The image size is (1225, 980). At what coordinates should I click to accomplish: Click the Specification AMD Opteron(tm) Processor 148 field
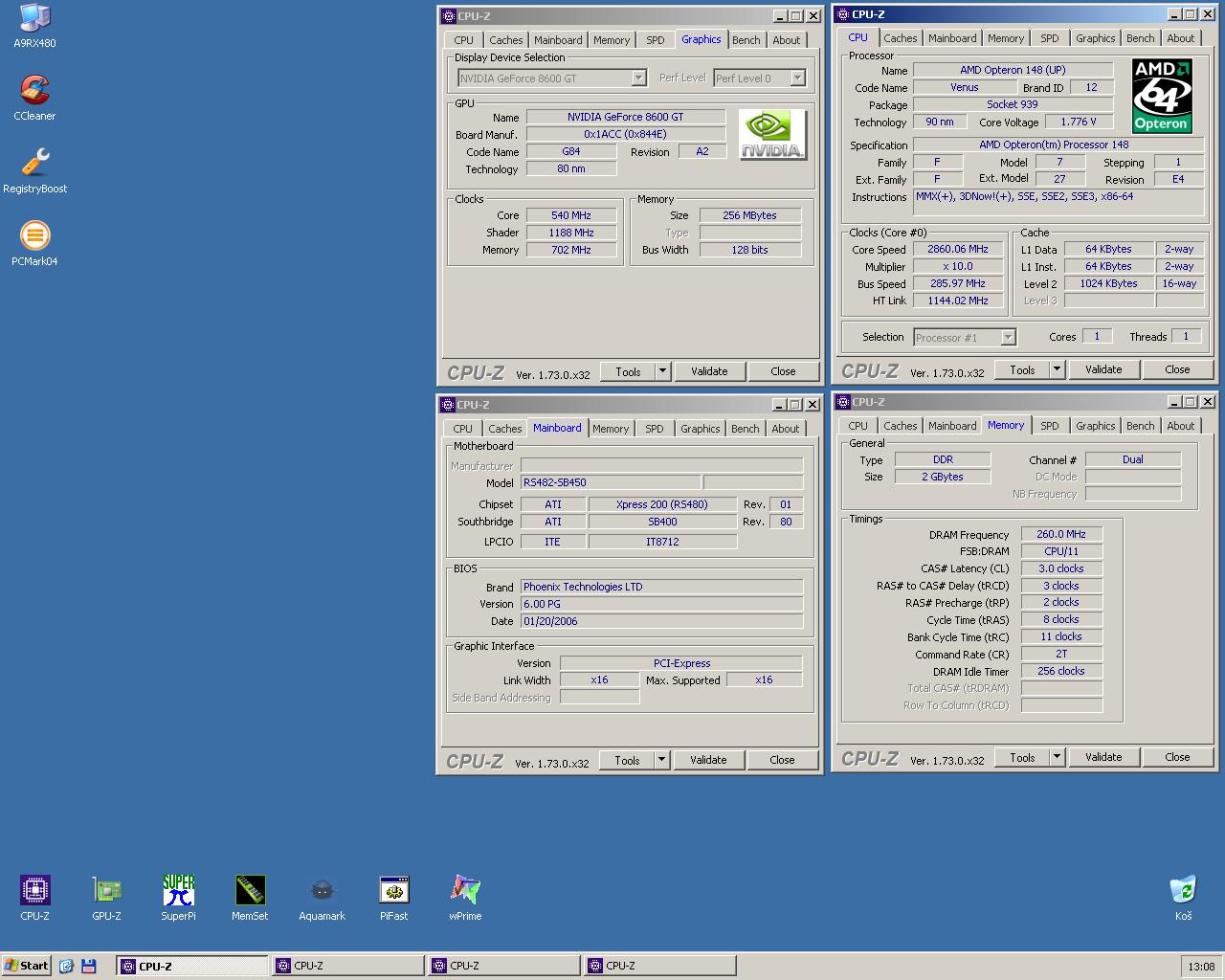(x=1058, y=145)
